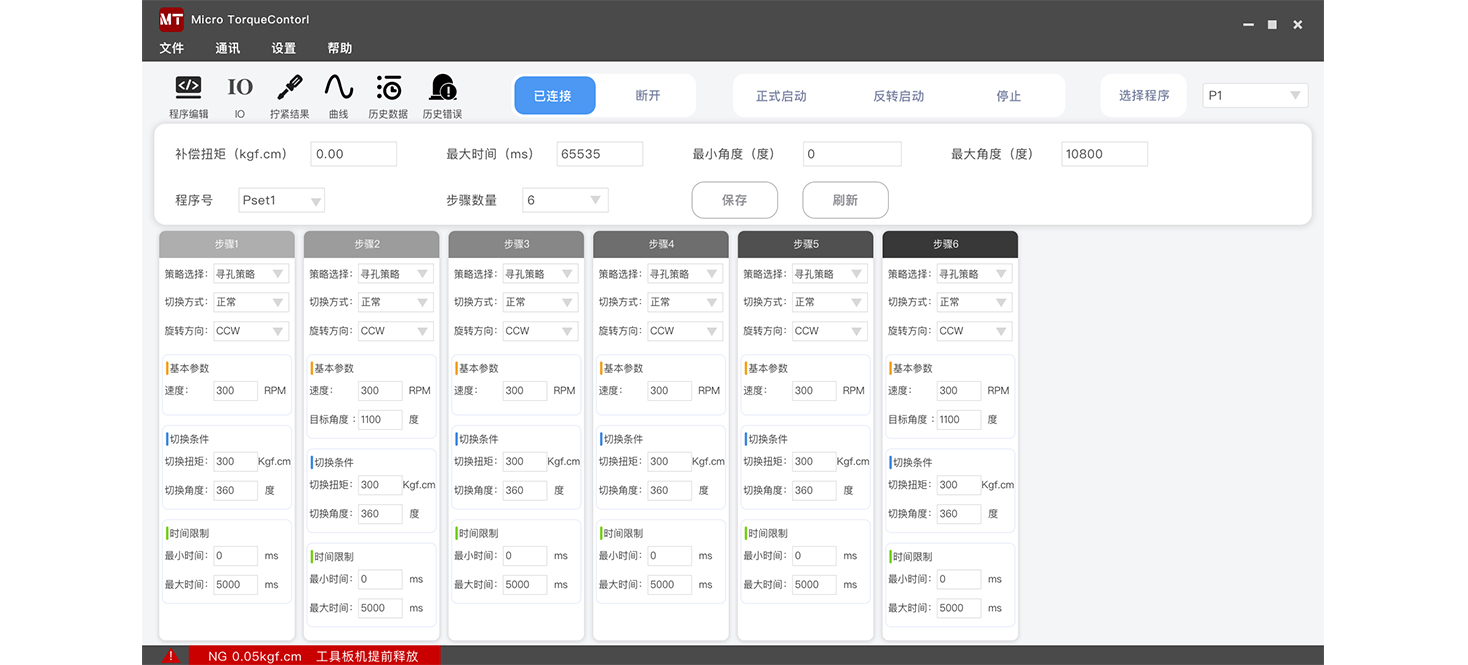Open the P1 program selection dropdown
This screenshot has height=665, width=1468.
[1255, 95]
